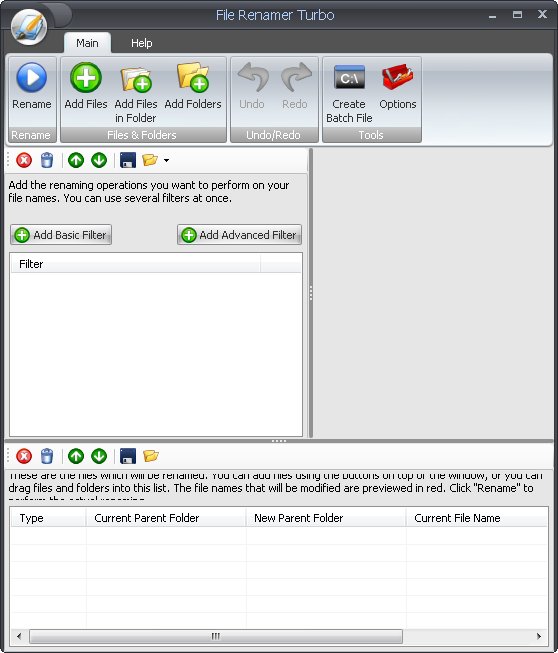
Task: Click the application orb logo button
Action: click(x=29, y=27)
